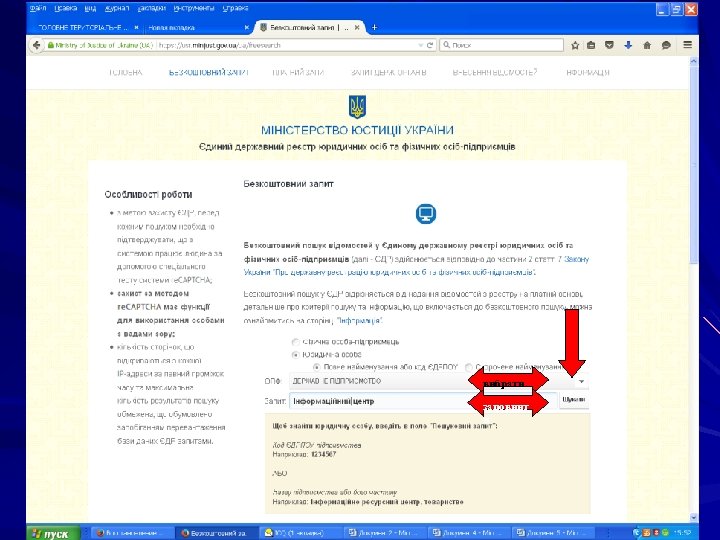The image size is (720, 540).
Task: Click the page scrollbar up arrow
Action: (x=693, y=61)
